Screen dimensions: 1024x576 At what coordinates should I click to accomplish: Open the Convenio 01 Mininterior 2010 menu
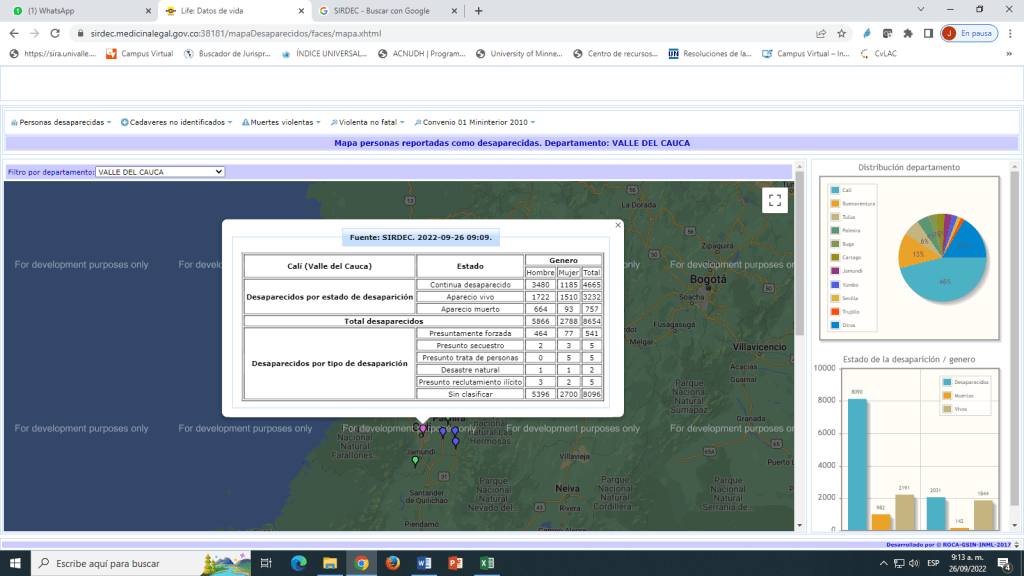tap(470, 122)
